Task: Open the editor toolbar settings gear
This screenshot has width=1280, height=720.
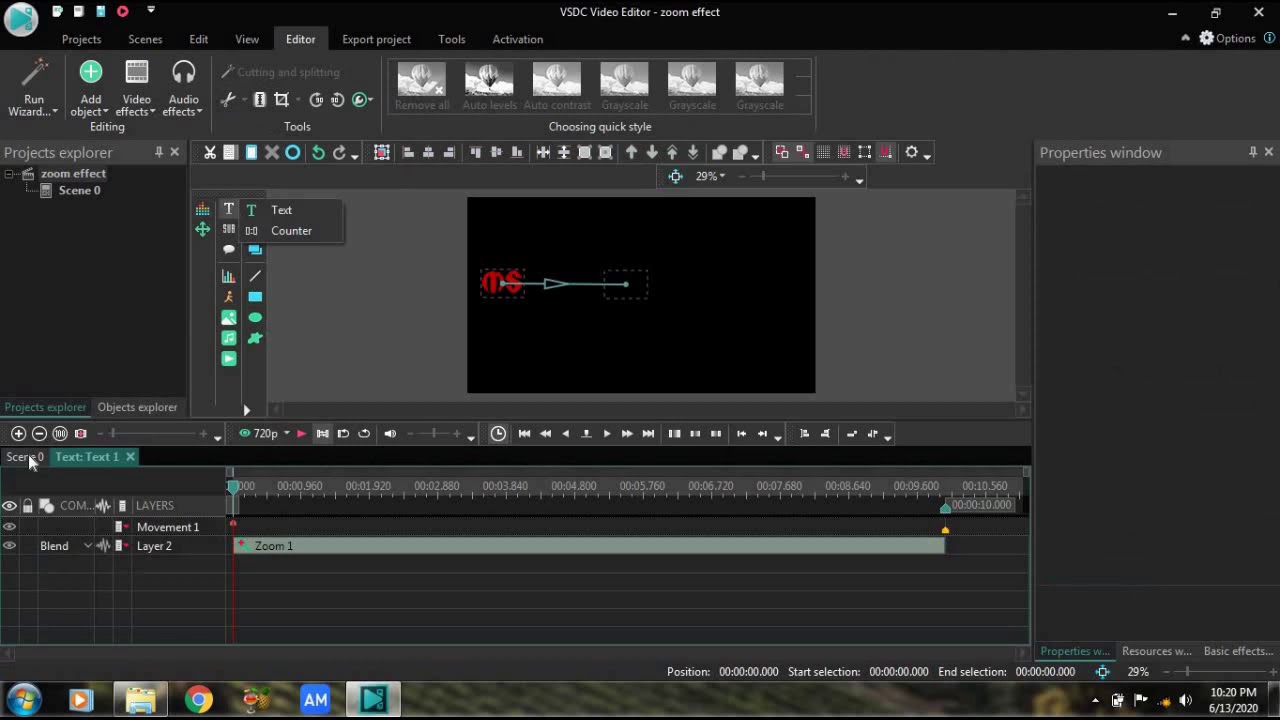Action: click(x=911, y=152)
